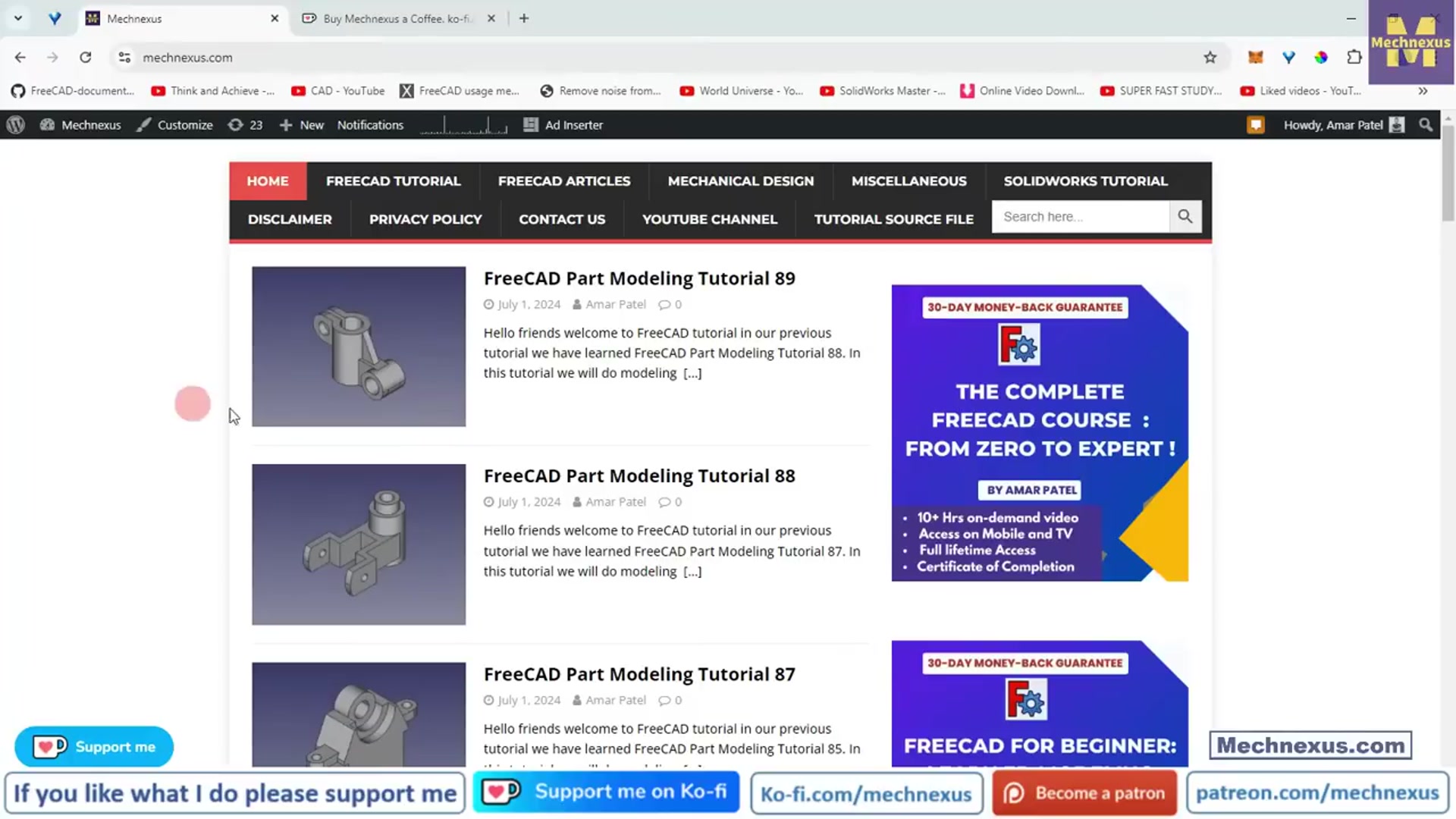Open the Remove noise from bookmark

pos(601,91)
